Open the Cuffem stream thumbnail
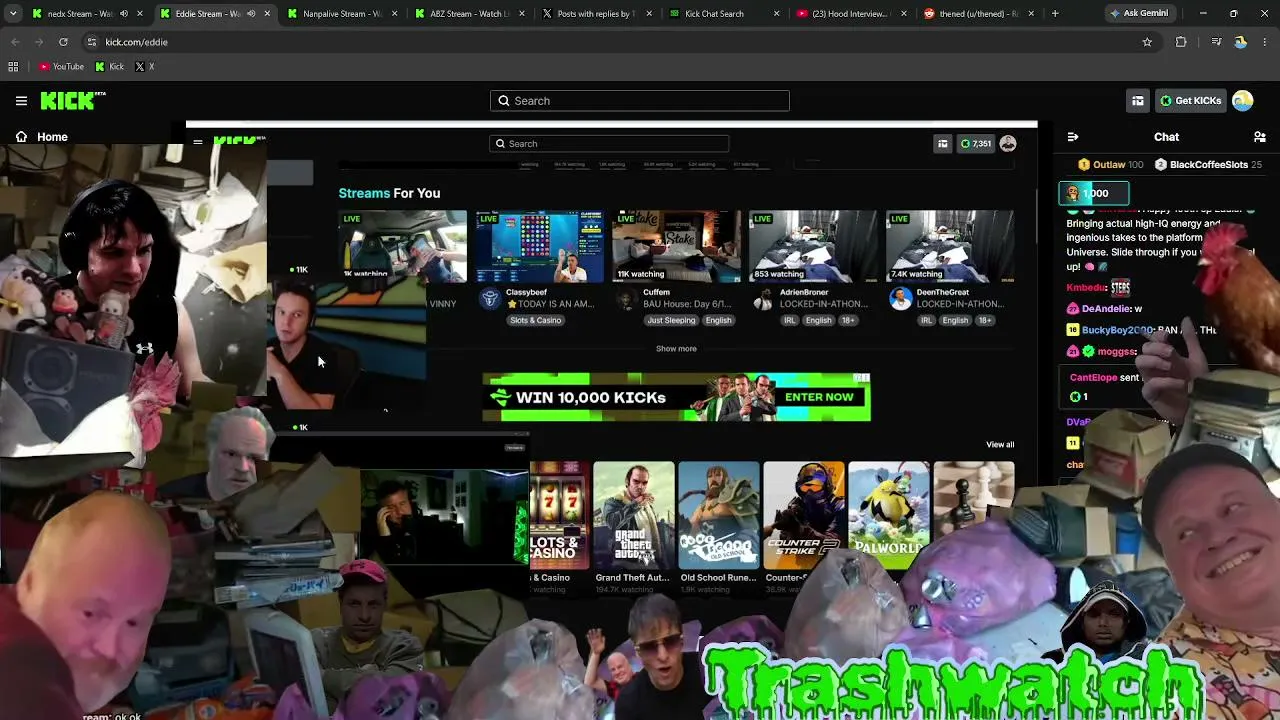1280x720 pixels. pyautogui.click(x=676, y=246)
